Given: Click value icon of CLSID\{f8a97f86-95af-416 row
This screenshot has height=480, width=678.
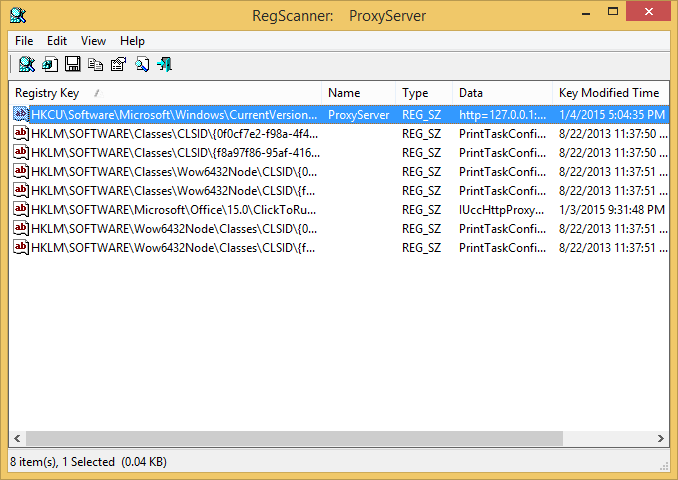Looking at the screenshot, I should tap(21, 152).
